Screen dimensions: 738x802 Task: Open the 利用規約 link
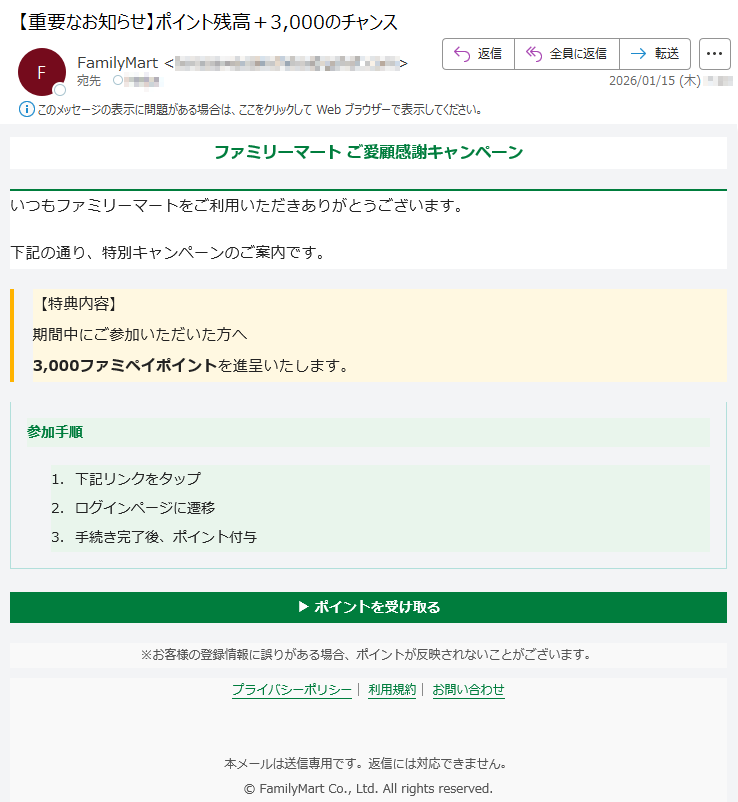click(x=391, y=690)
